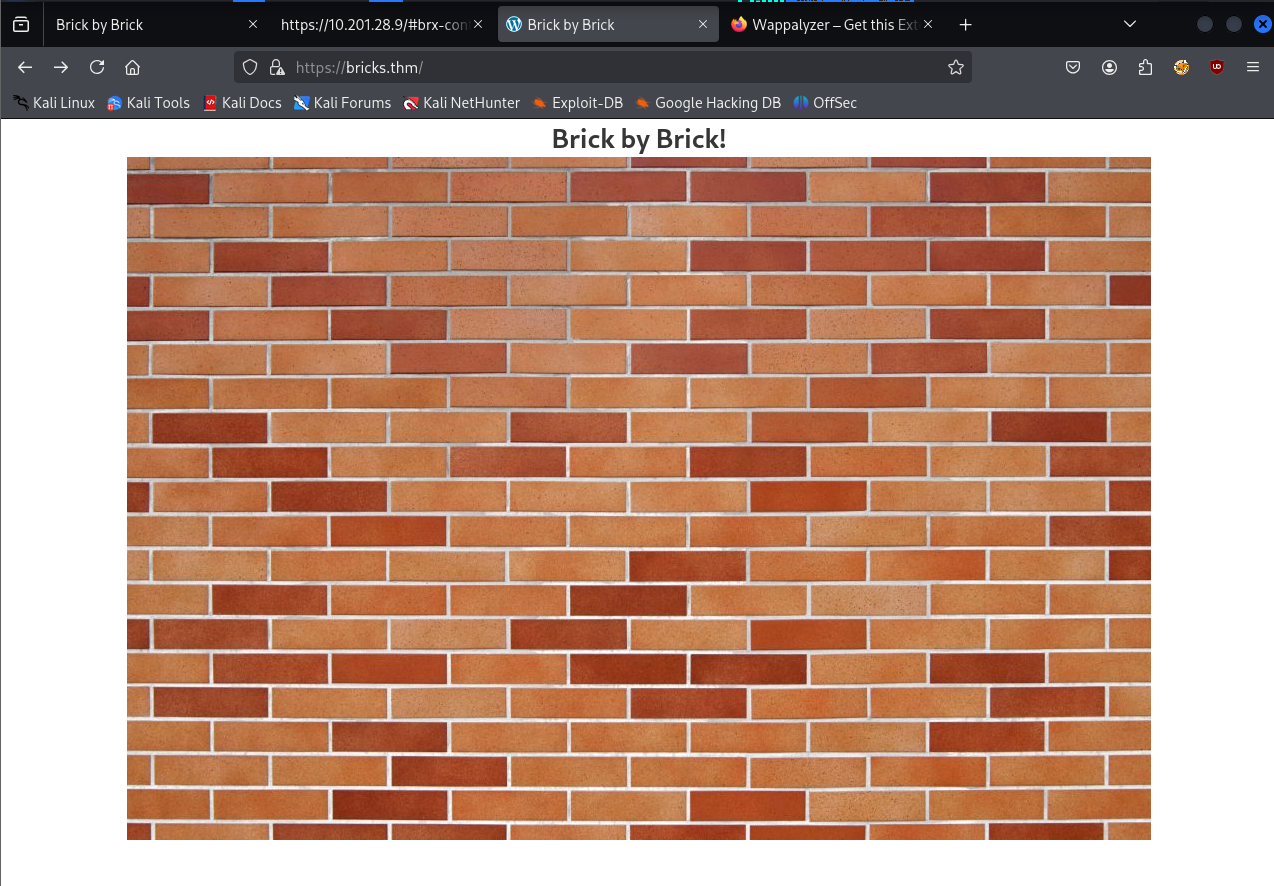1274x886 pixels.
Task: Reload the current page
Action: tap(97, 67)
